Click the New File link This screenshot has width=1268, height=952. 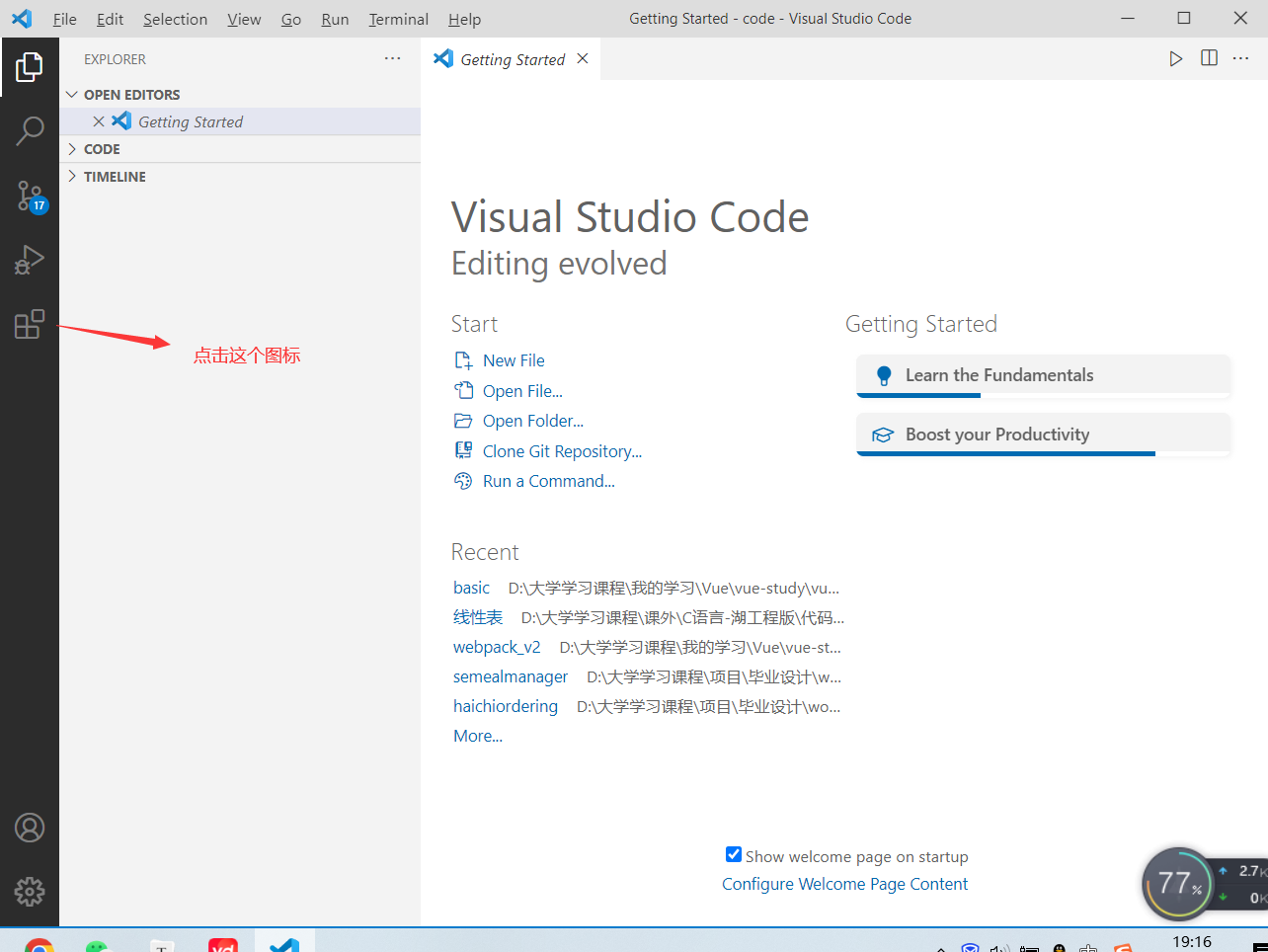[x=514, y=360]
